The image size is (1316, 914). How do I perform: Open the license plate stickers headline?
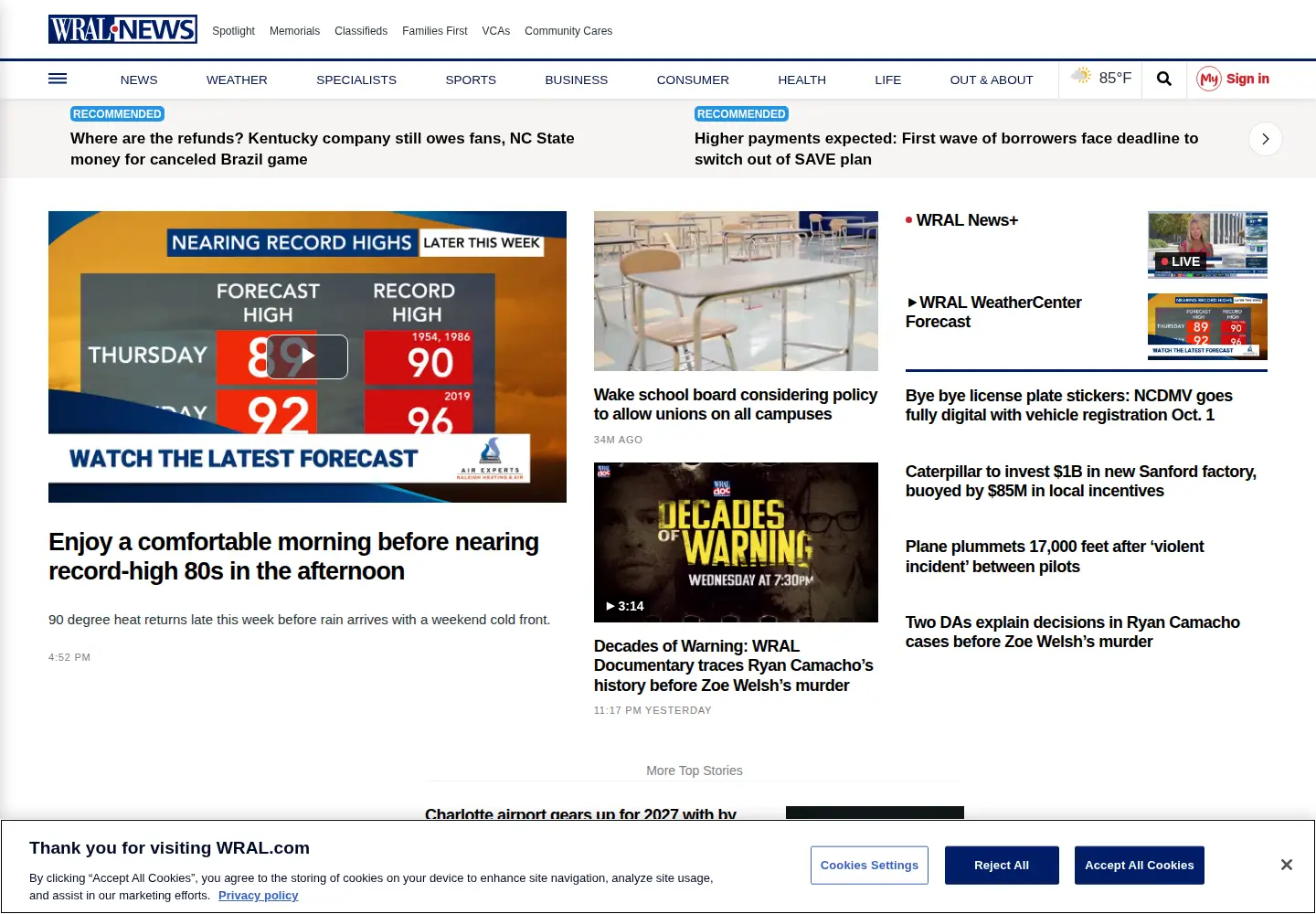tap(1068, 405)
